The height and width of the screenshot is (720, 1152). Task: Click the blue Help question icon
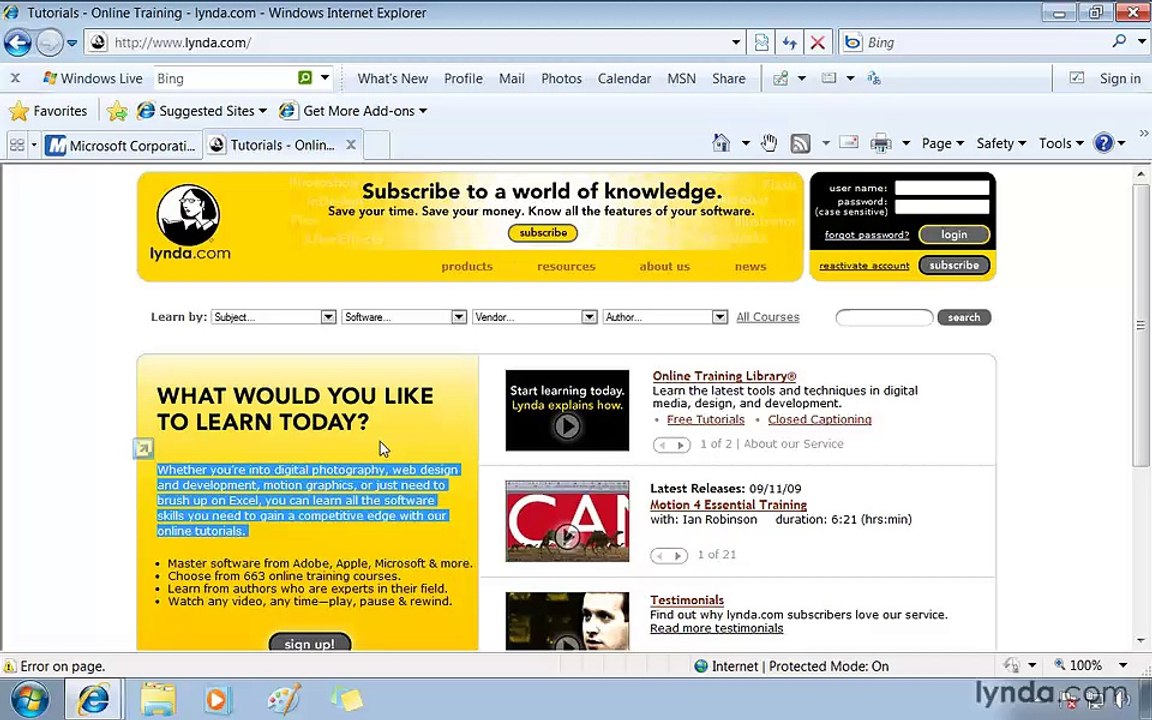pyautogui.click(x=1103, y=143)
